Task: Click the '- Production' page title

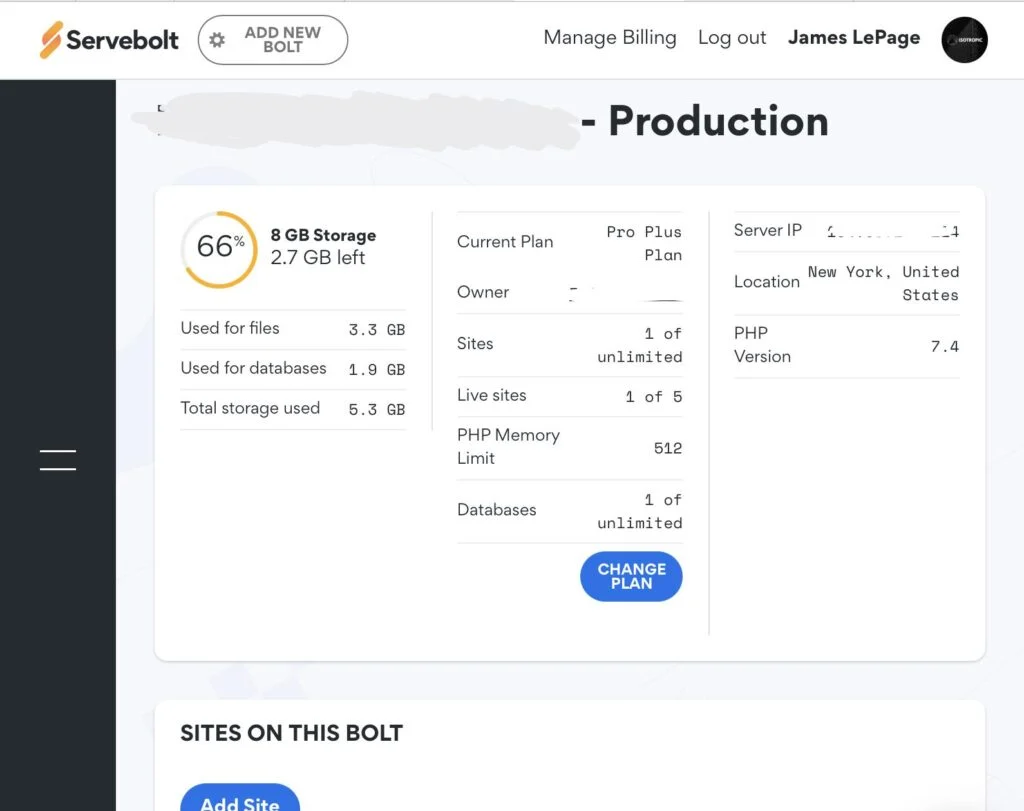Action: (x=705, y=121)
